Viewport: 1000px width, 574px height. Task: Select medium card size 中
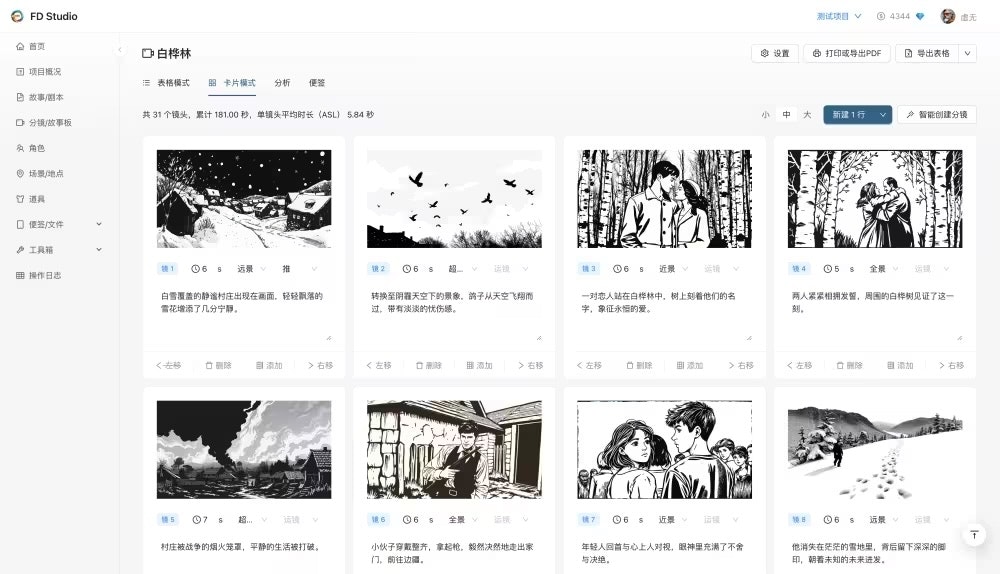(786, 115)
